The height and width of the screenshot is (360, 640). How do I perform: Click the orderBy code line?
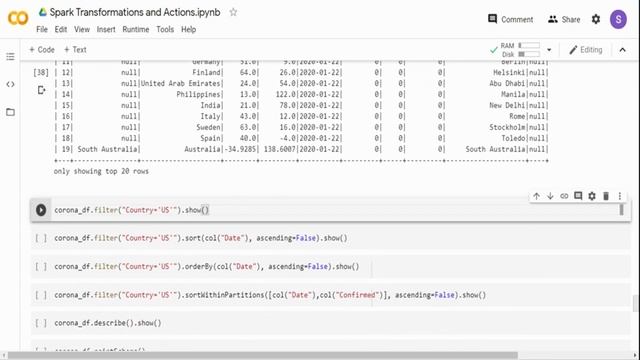click(207, 267)
